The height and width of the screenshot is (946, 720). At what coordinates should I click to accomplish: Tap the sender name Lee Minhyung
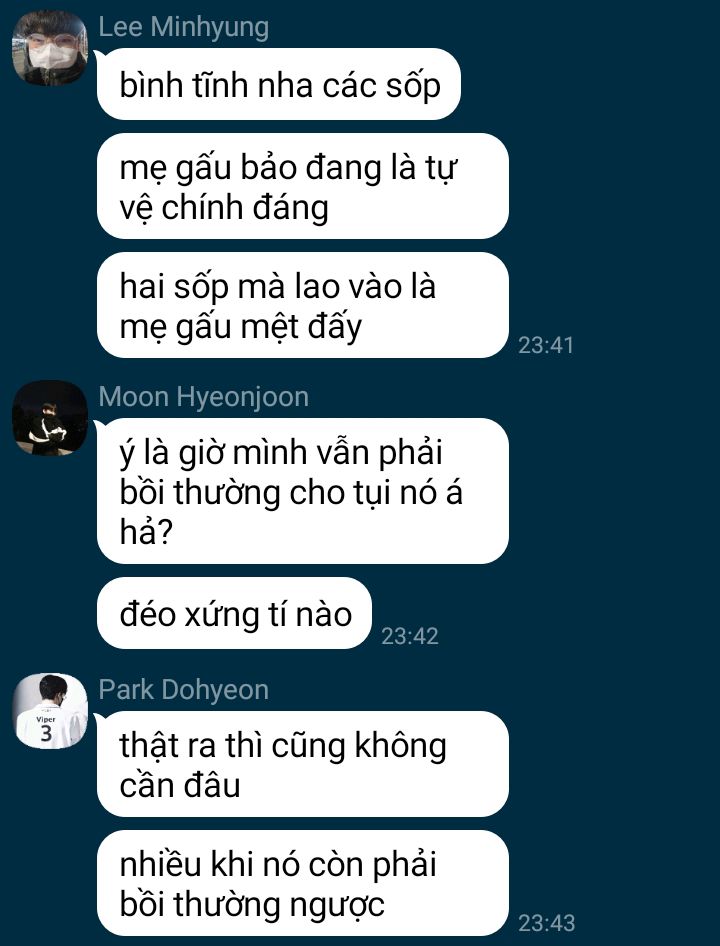[183, 27]
